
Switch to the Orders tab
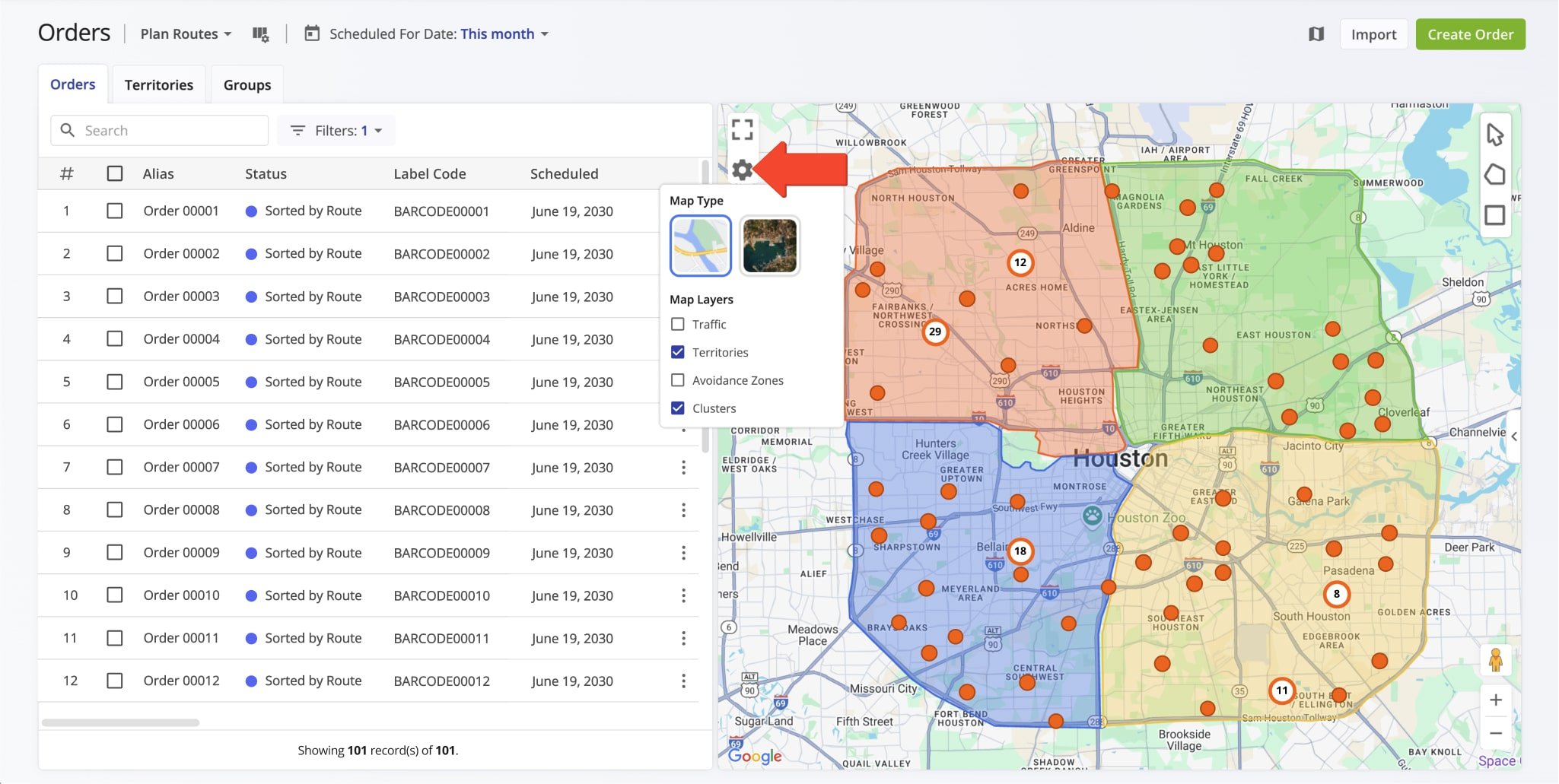[73, 84]
